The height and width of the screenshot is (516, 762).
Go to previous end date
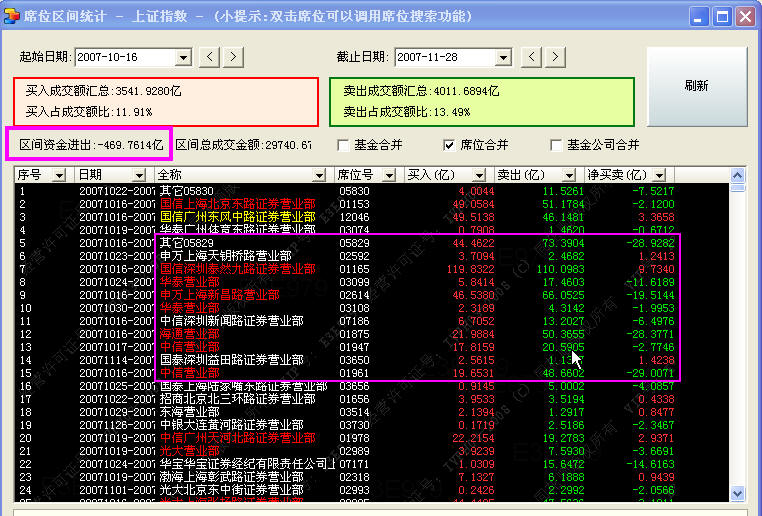pos(531,57)
